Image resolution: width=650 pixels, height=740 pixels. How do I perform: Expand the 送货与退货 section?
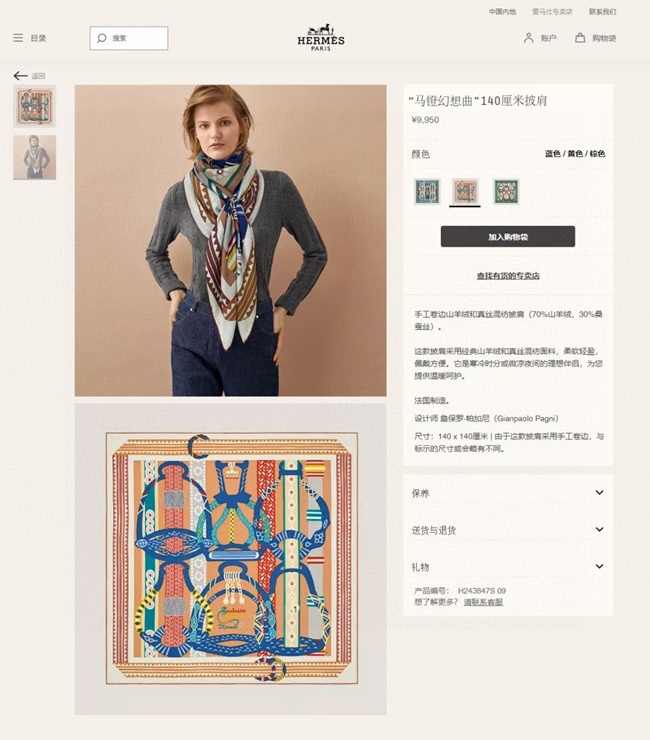[508, 530]
